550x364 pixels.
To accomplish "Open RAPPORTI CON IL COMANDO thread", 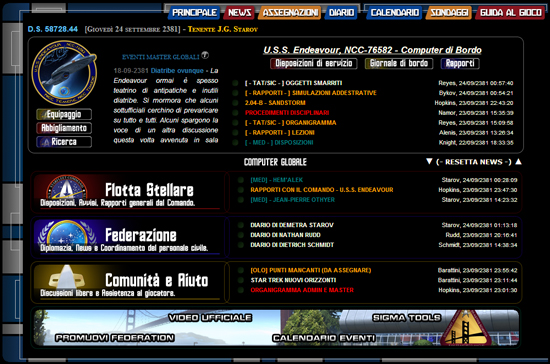I will coord(322,190).
